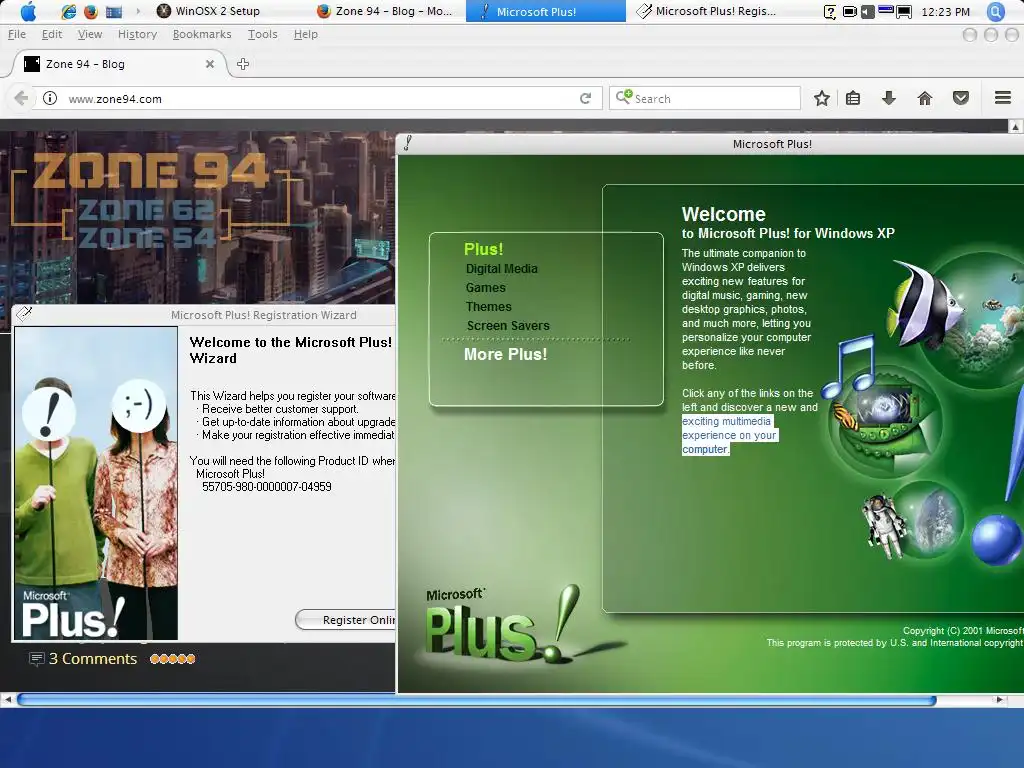
Task: Select Microsoft Plus! Registration taskbar item
Action: pyautogui.click(x=706, y=11)
